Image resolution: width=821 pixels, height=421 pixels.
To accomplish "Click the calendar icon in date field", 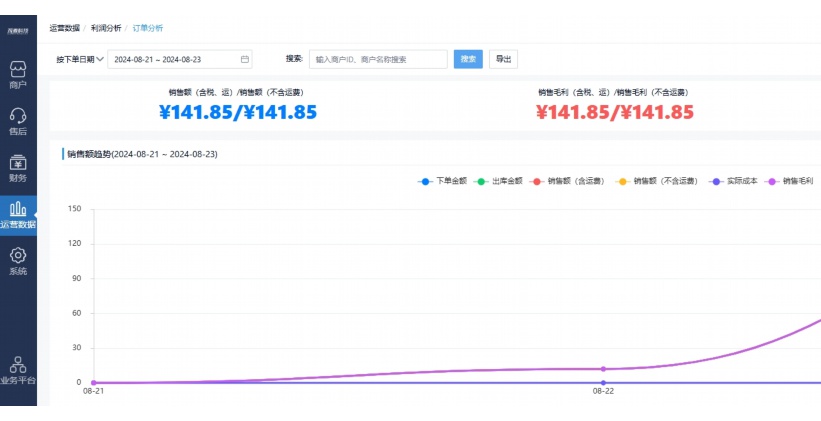I will (245, 59).
